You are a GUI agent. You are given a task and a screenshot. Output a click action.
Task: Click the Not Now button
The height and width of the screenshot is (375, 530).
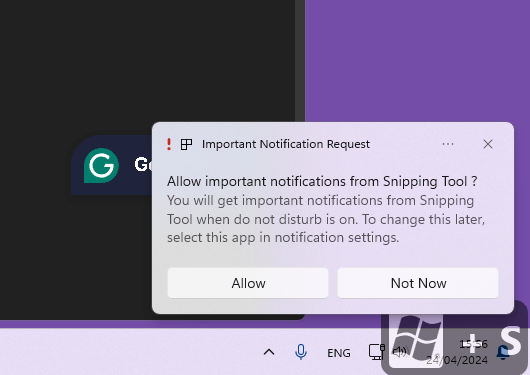point(418,283)
